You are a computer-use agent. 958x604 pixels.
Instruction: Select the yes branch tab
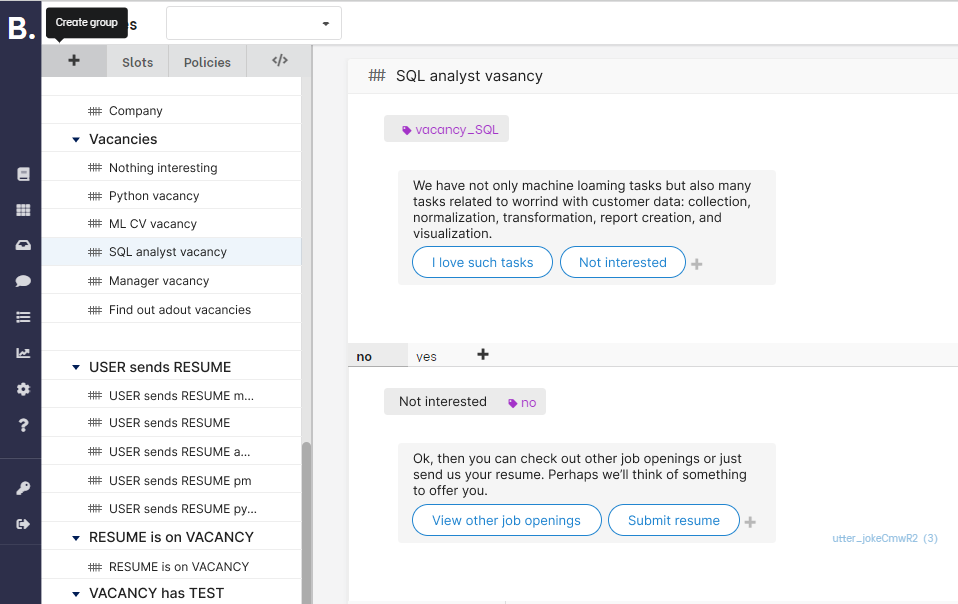point(426,356)
